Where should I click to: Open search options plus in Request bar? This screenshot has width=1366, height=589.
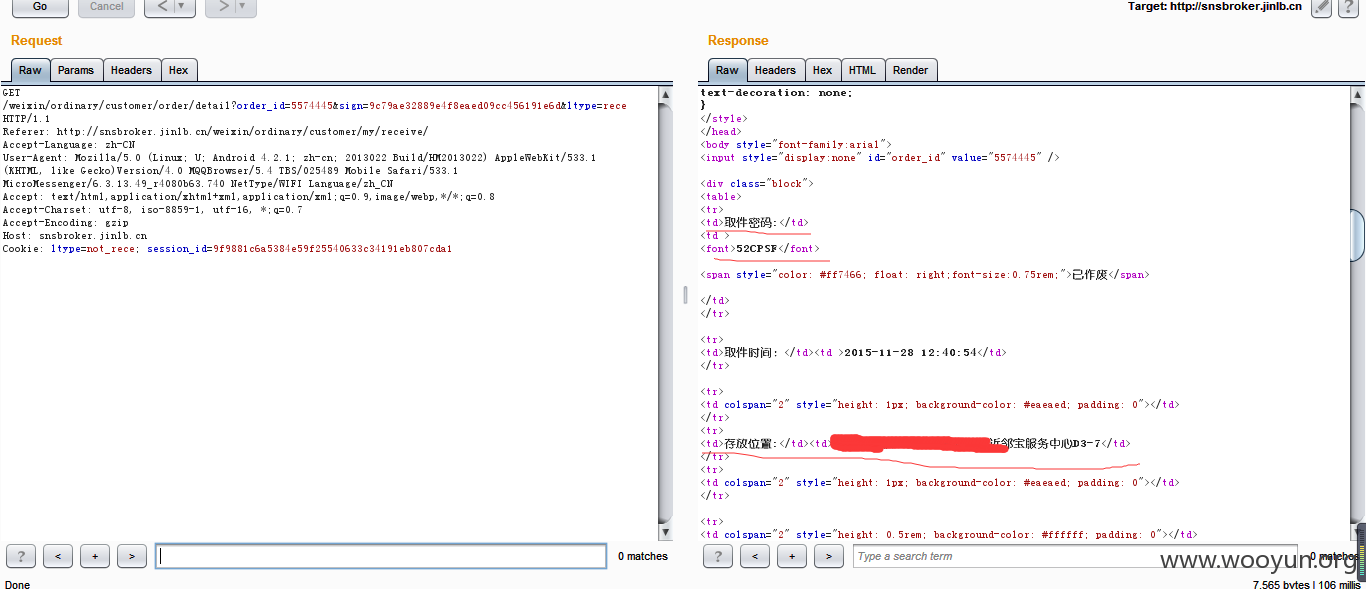click(x=95, y=556)
